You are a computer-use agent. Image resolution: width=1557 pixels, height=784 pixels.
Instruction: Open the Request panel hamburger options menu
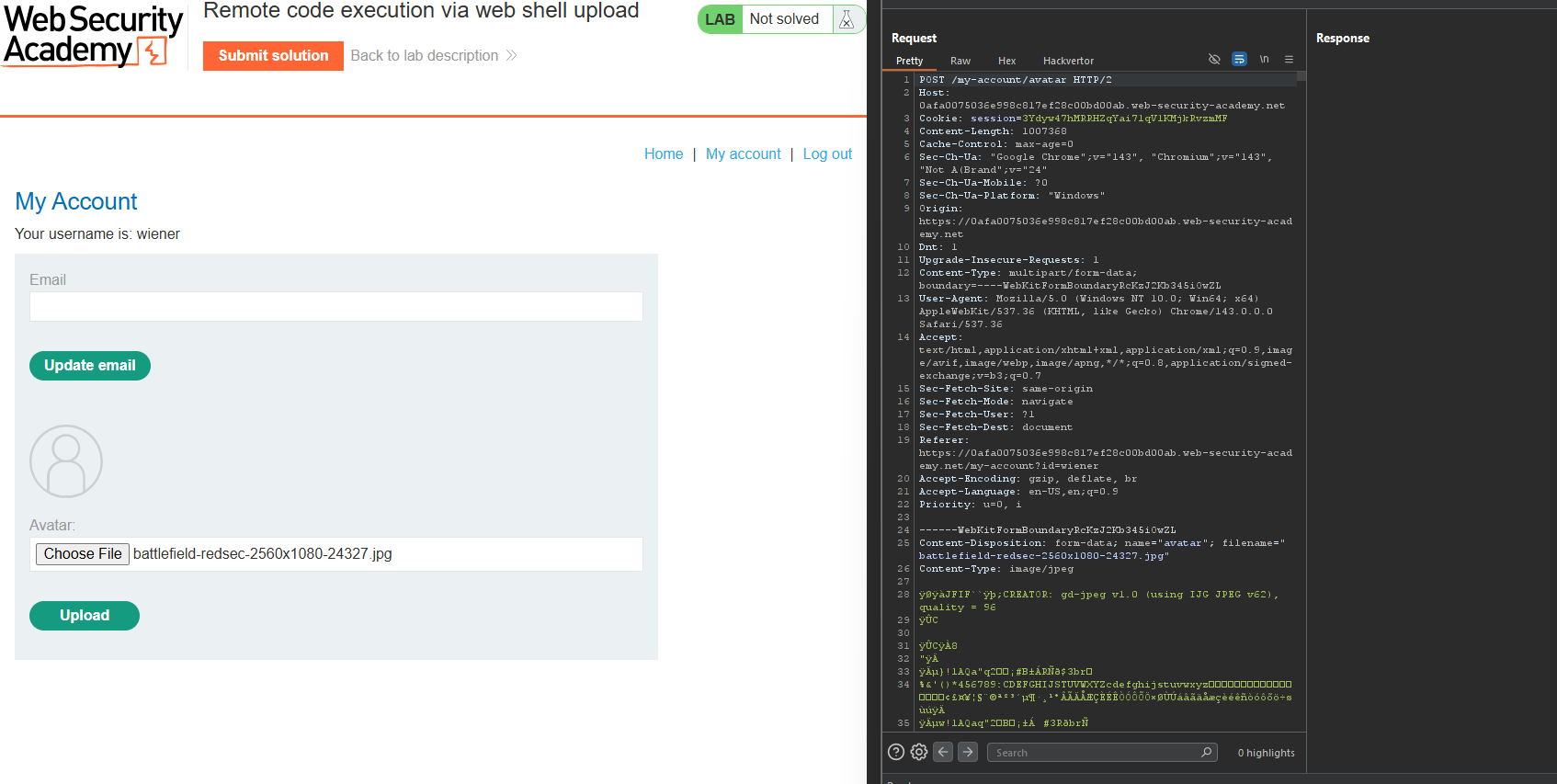point(1289,59)
